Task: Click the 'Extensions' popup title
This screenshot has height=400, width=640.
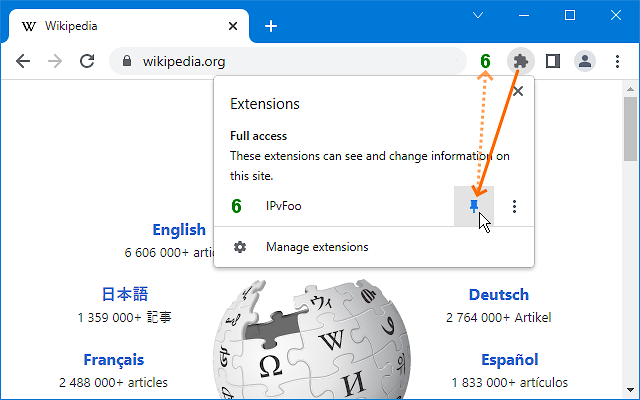Action: click(265, 104)
